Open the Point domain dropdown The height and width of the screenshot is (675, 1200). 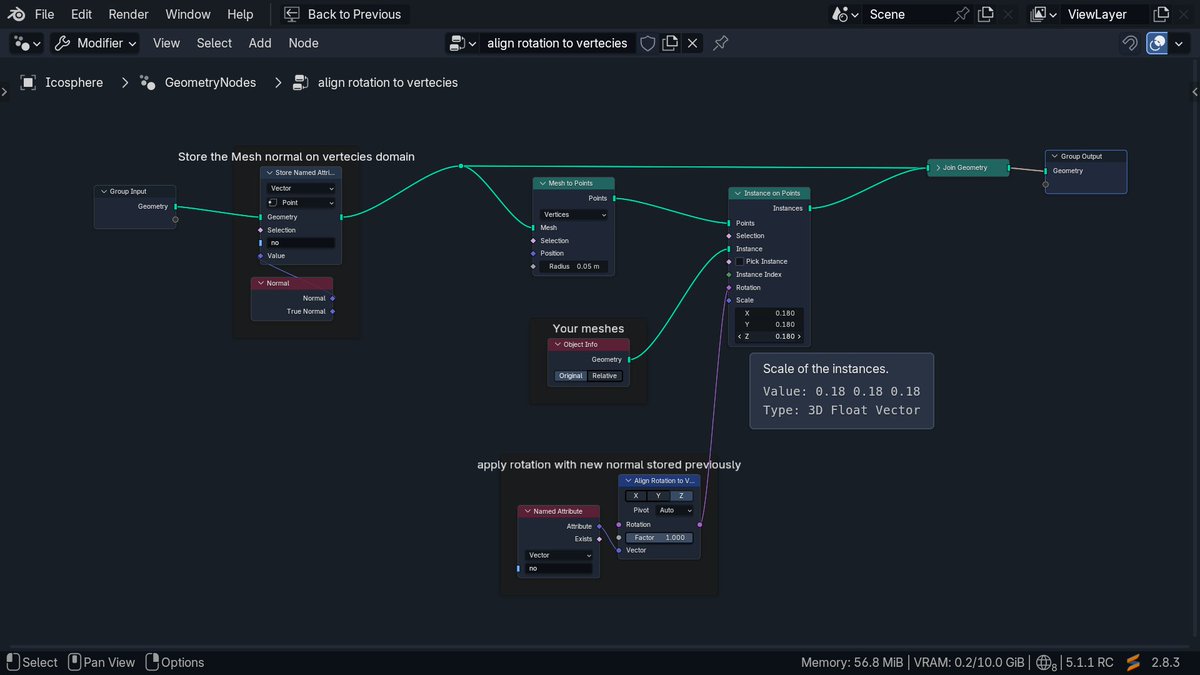301,202
